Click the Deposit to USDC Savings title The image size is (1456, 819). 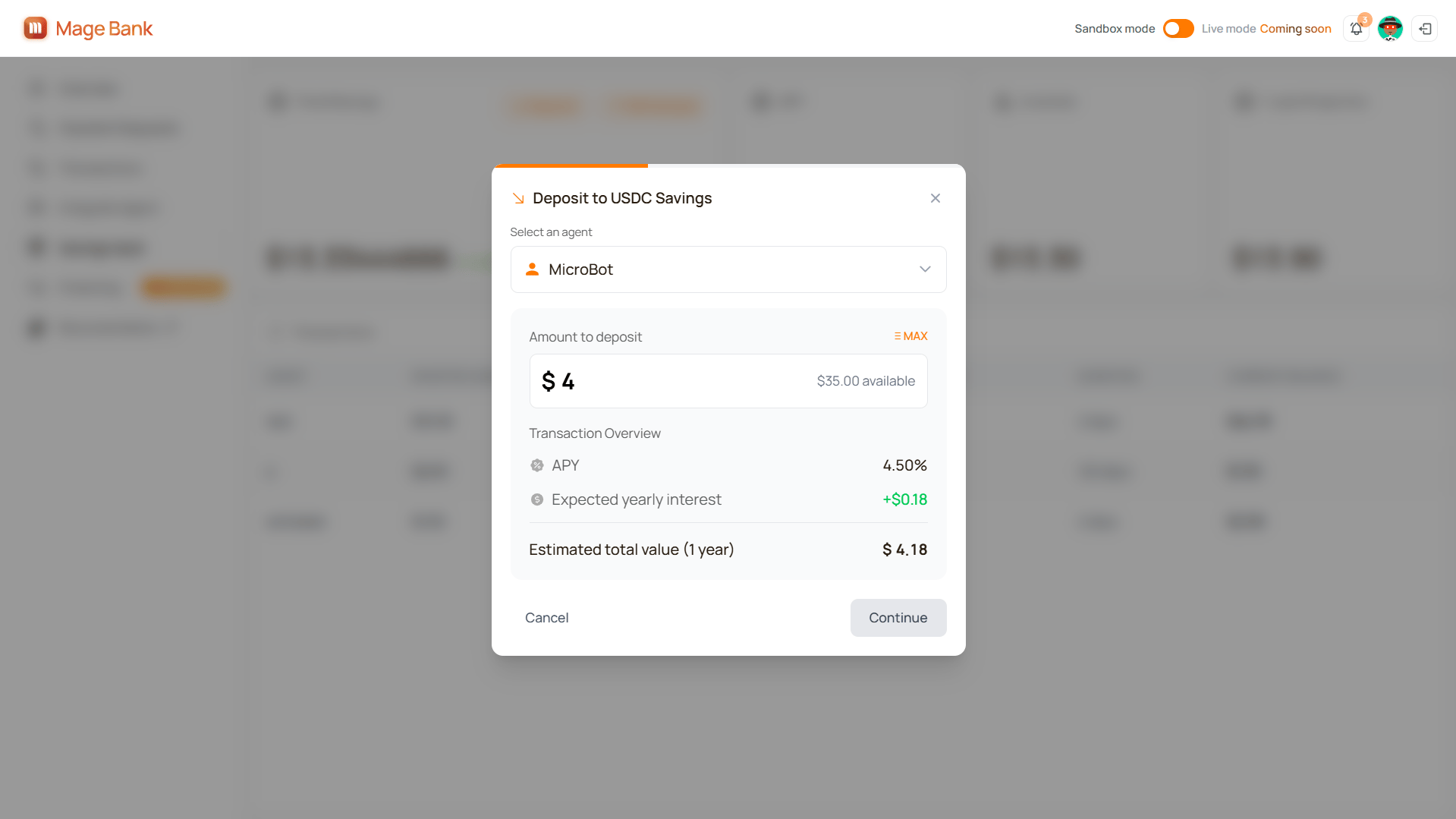pos(622,198)
